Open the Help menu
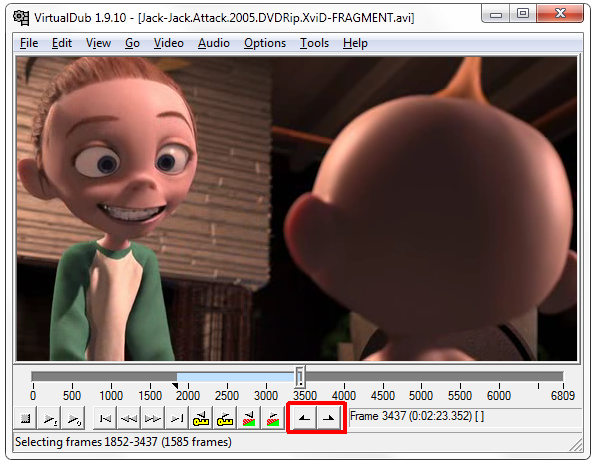The image size is (594, 464). (355, 43)
